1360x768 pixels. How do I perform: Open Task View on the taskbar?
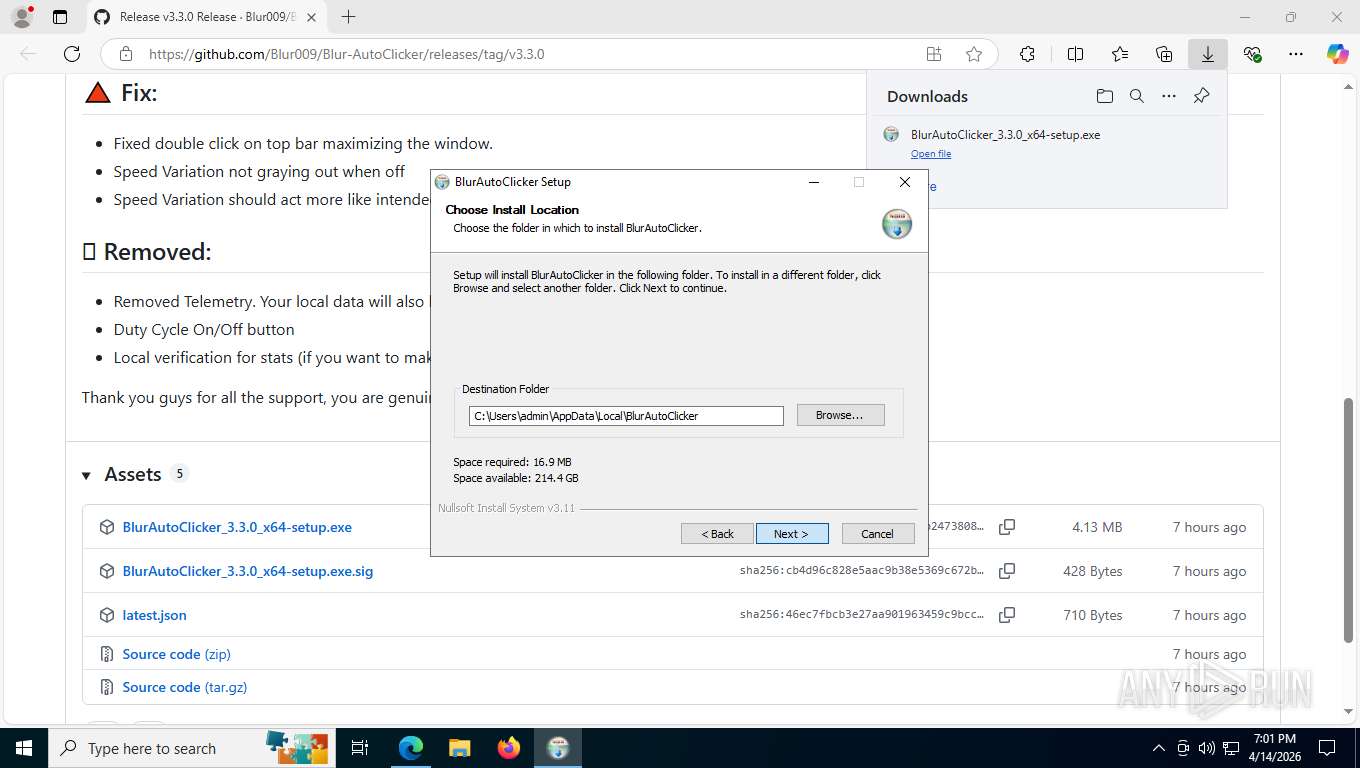pyautogui.click(x=360, y=748)
